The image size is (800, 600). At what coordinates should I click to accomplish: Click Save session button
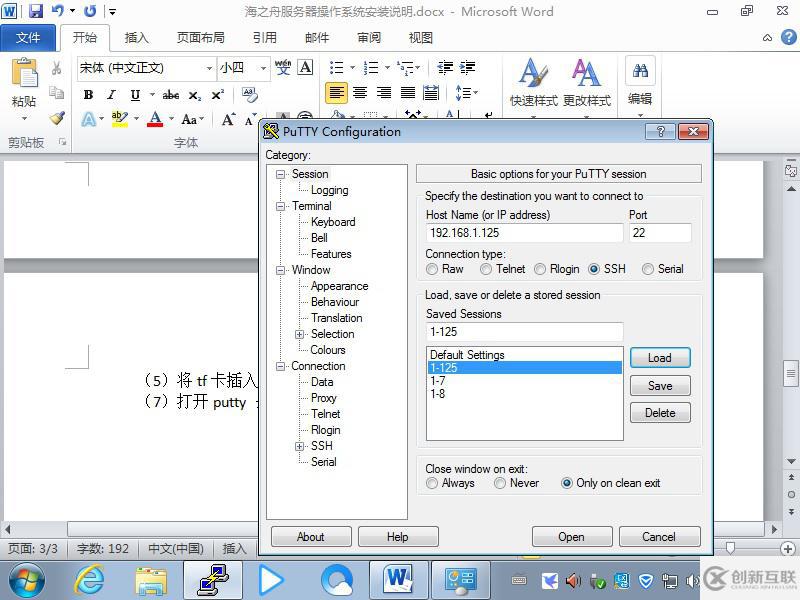click(660, 386)
